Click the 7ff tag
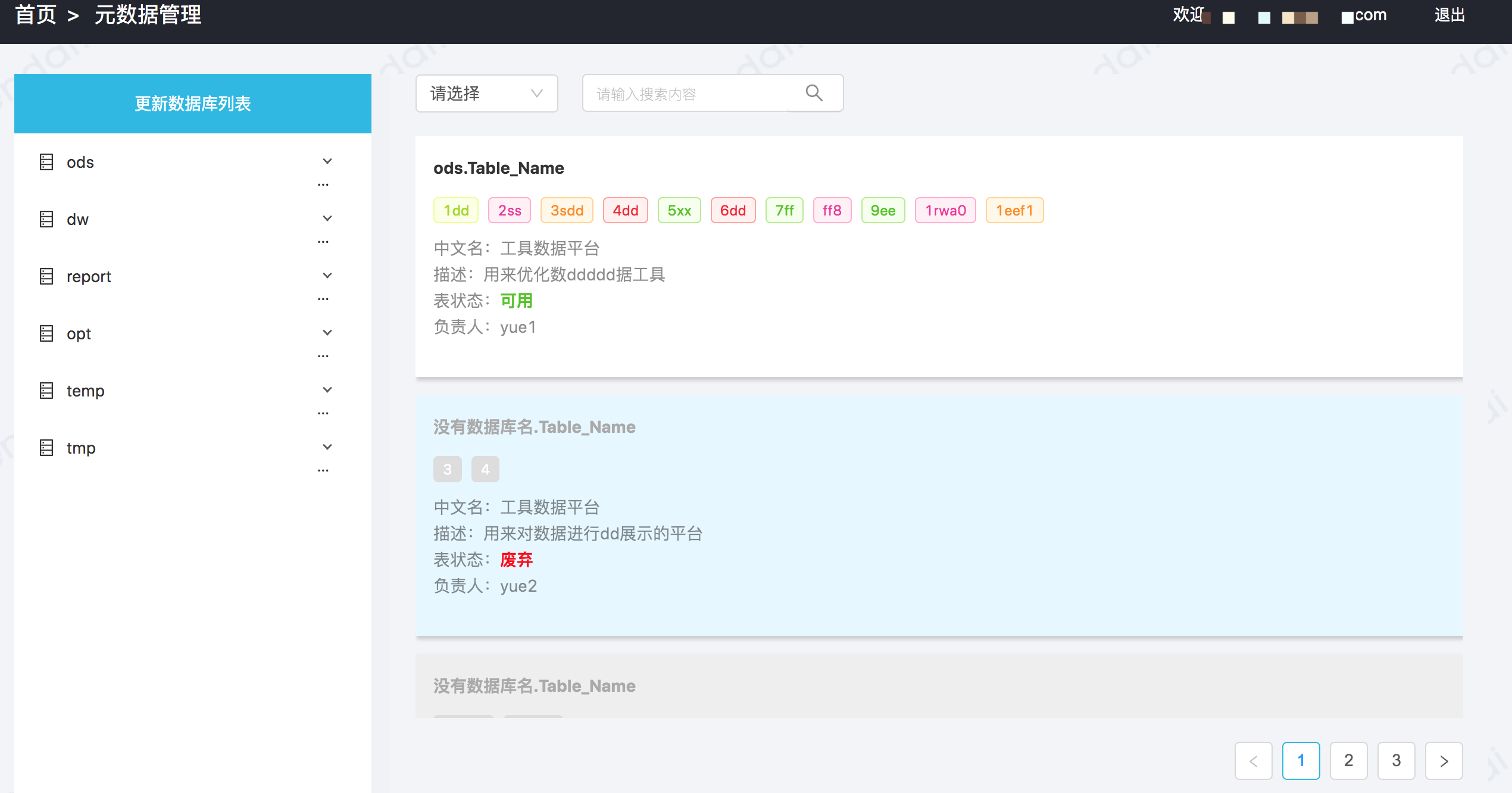The width and height of the screenshot is (1512, 793). click(785, 210)
